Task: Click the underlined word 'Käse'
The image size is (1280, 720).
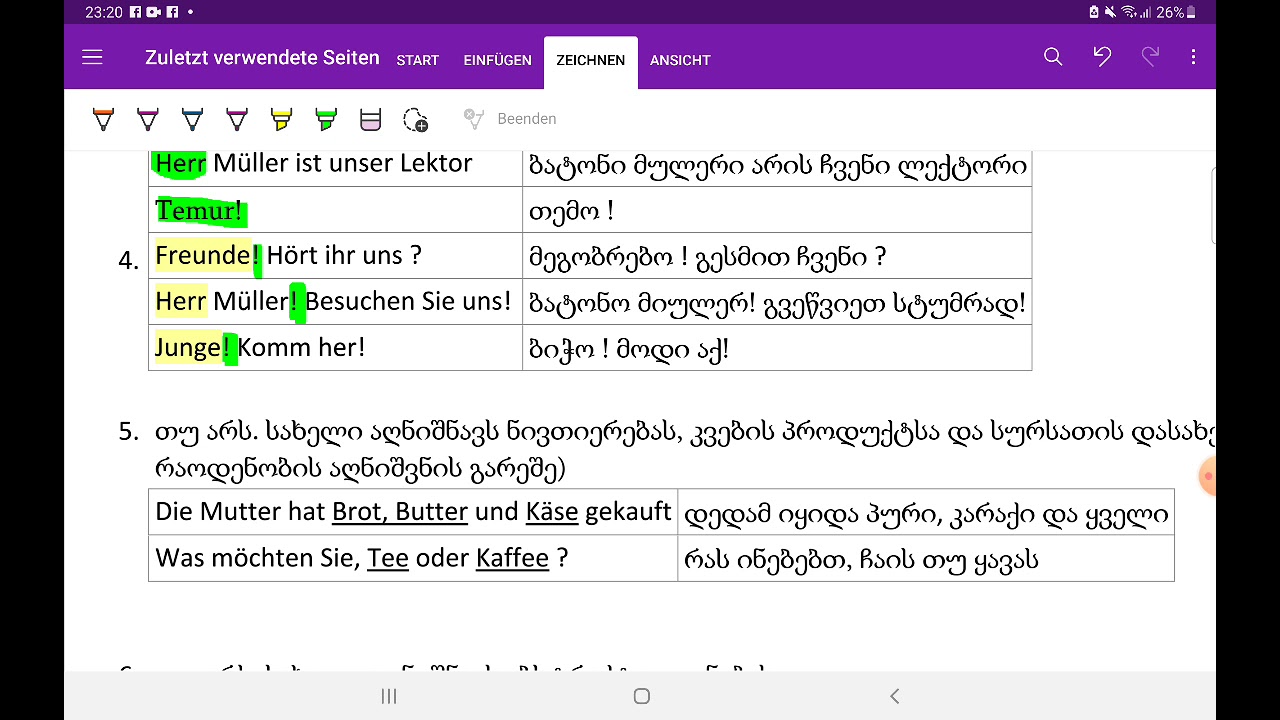Action: [x=552, y=512]
